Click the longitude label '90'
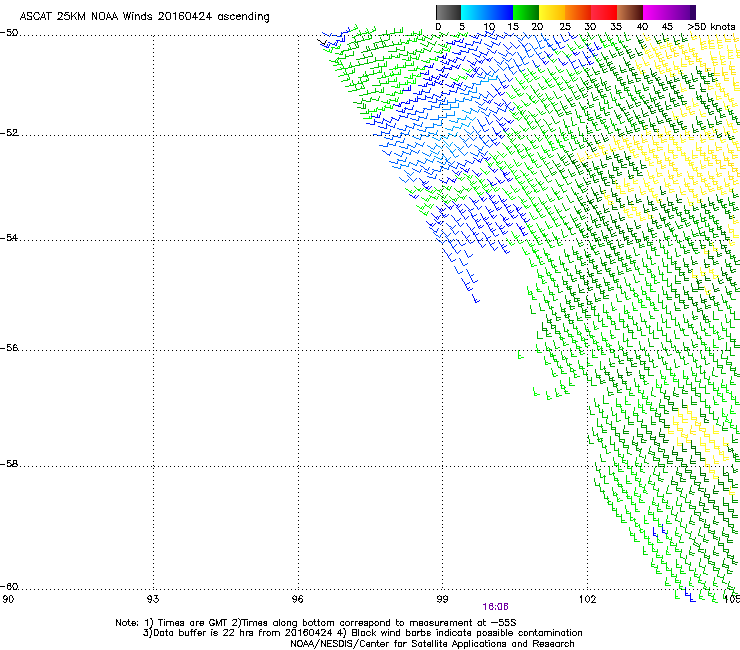740x650 pixels. 8,599
